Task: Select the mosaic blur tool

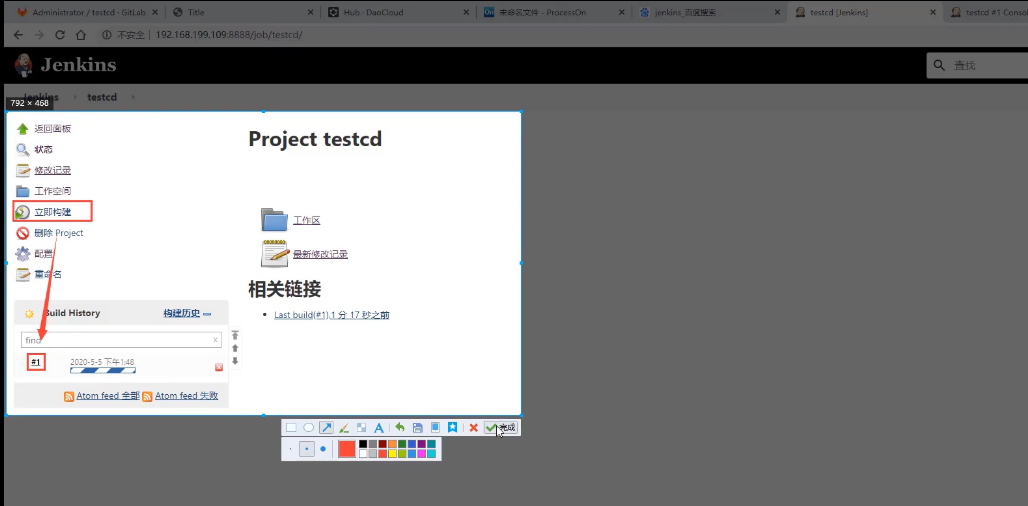Action: 361,427
